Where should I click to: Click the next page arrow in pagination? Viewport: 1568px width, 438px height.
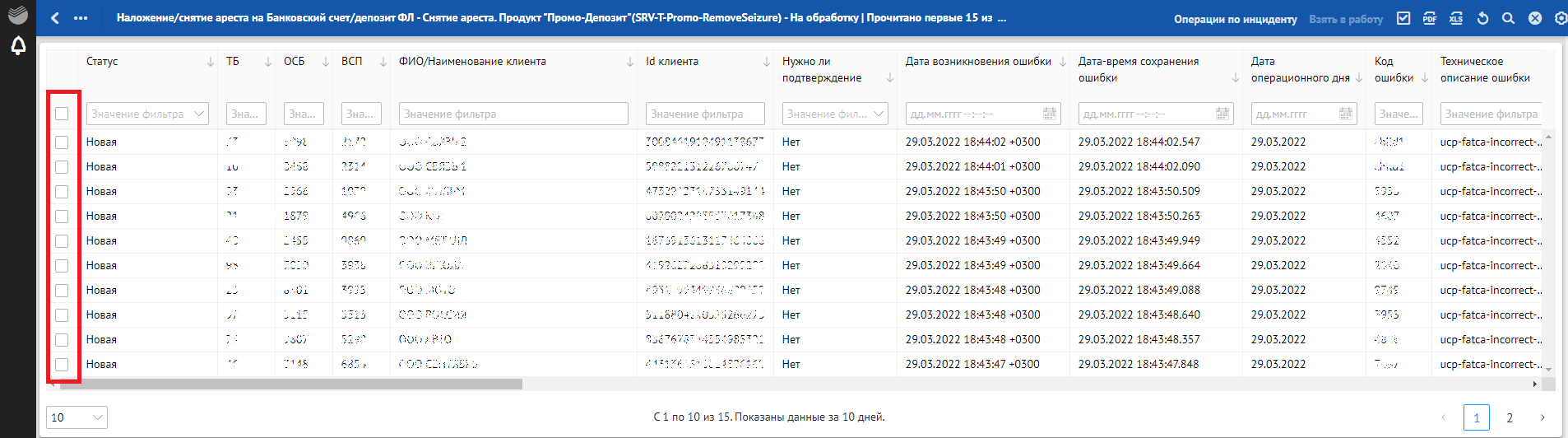[x=1542, y=417]
